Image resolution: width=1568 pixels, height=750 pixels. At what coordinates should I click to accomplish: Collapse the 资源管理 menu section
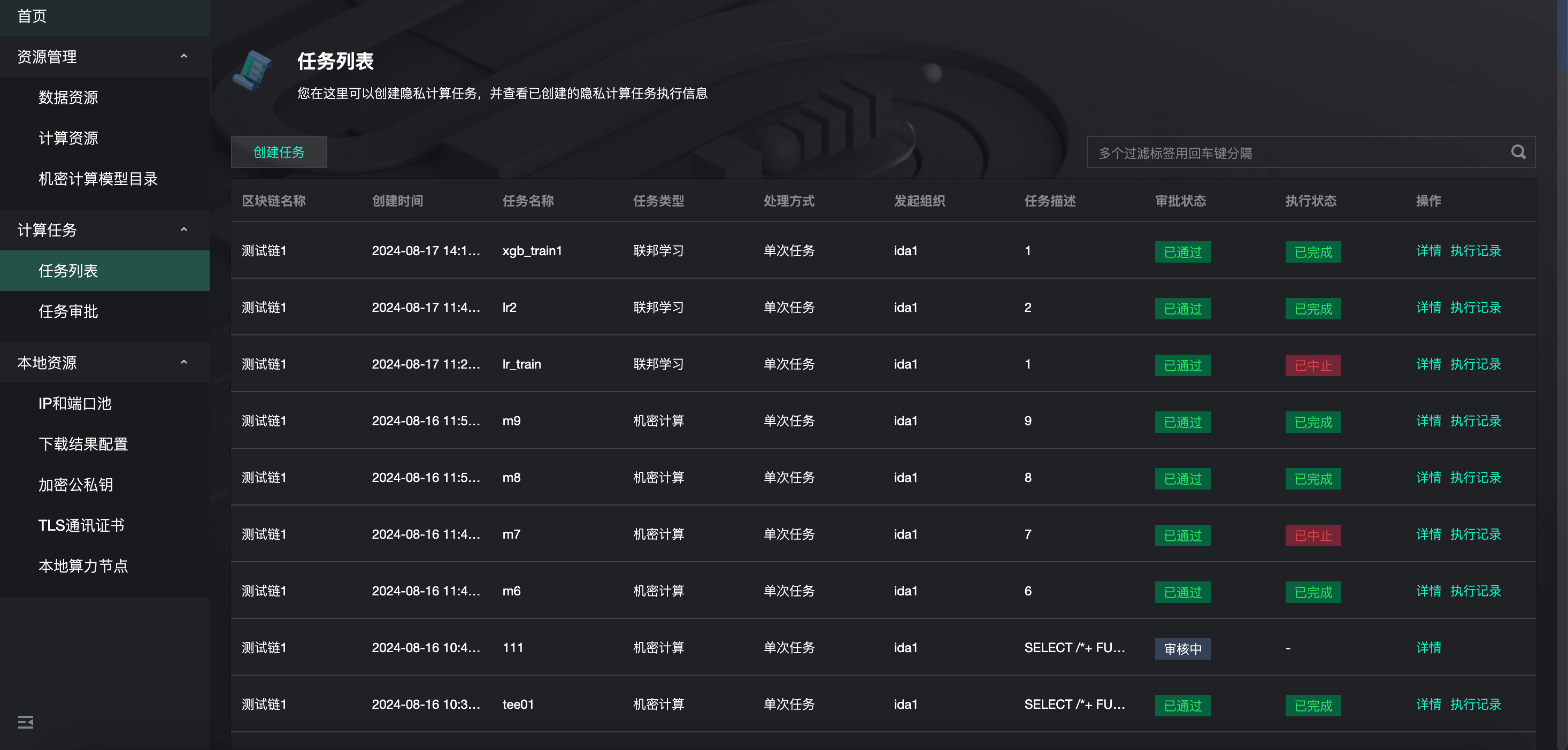click(184, 57)
